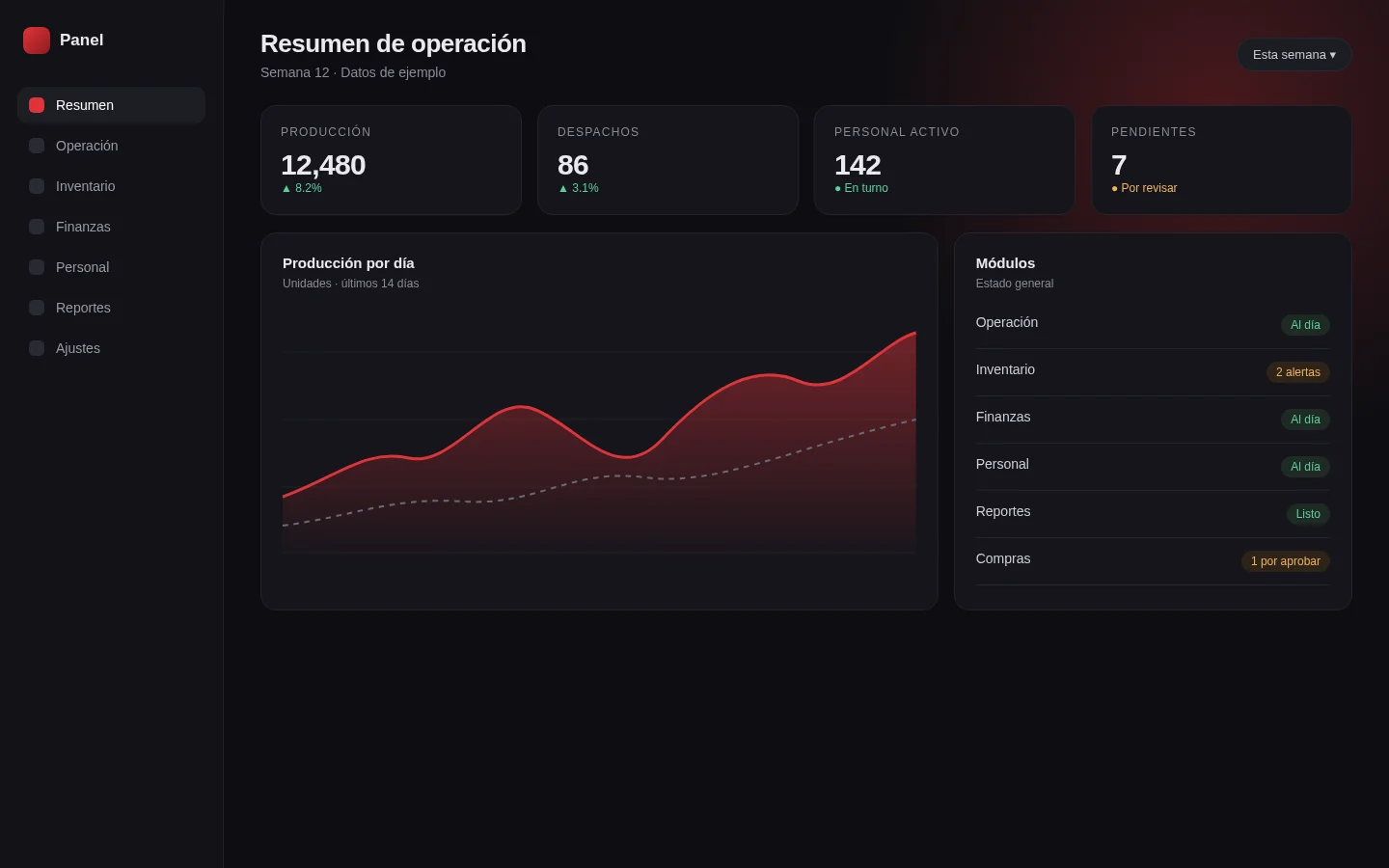Image resolution: width=1389 pixels, height=868 pixels.
Task: Click the 8.2% increase indicator
Action: tap(301, 188)
